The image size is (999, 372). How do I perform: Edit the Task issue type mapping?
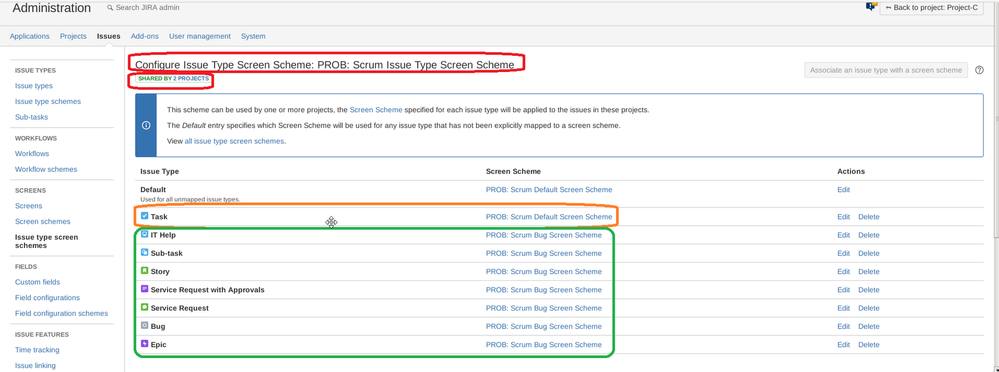(844, 217)
